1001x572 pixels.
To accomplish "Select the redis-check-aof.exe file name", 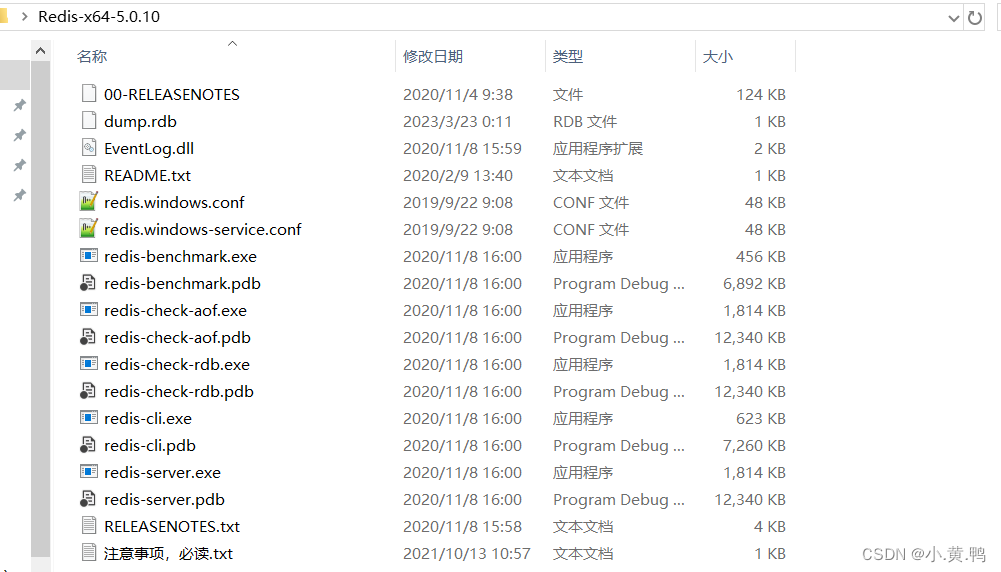I will [175, 310].
